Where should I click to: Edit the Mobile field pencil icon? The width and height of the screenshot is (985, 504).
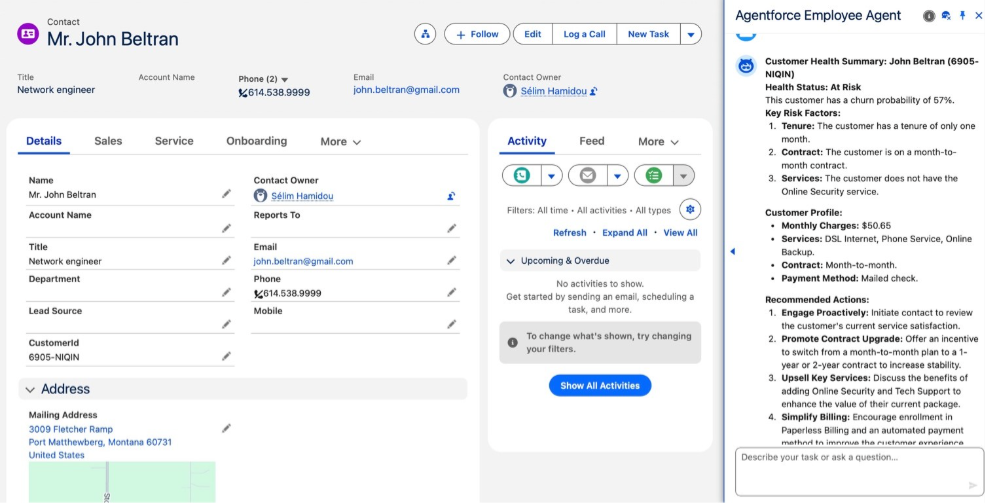pyautogui.click(x=451, y=324)
